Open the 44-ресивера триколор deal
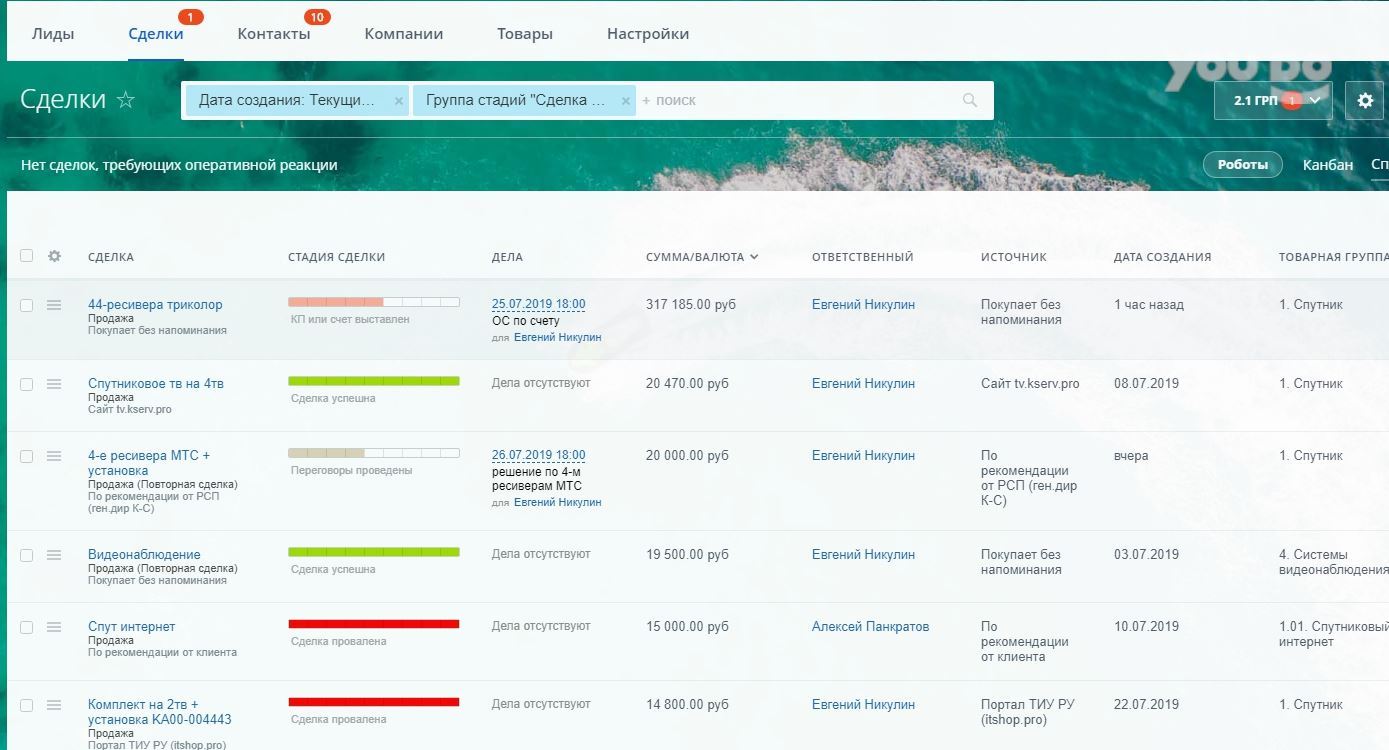 coord(155,305)
